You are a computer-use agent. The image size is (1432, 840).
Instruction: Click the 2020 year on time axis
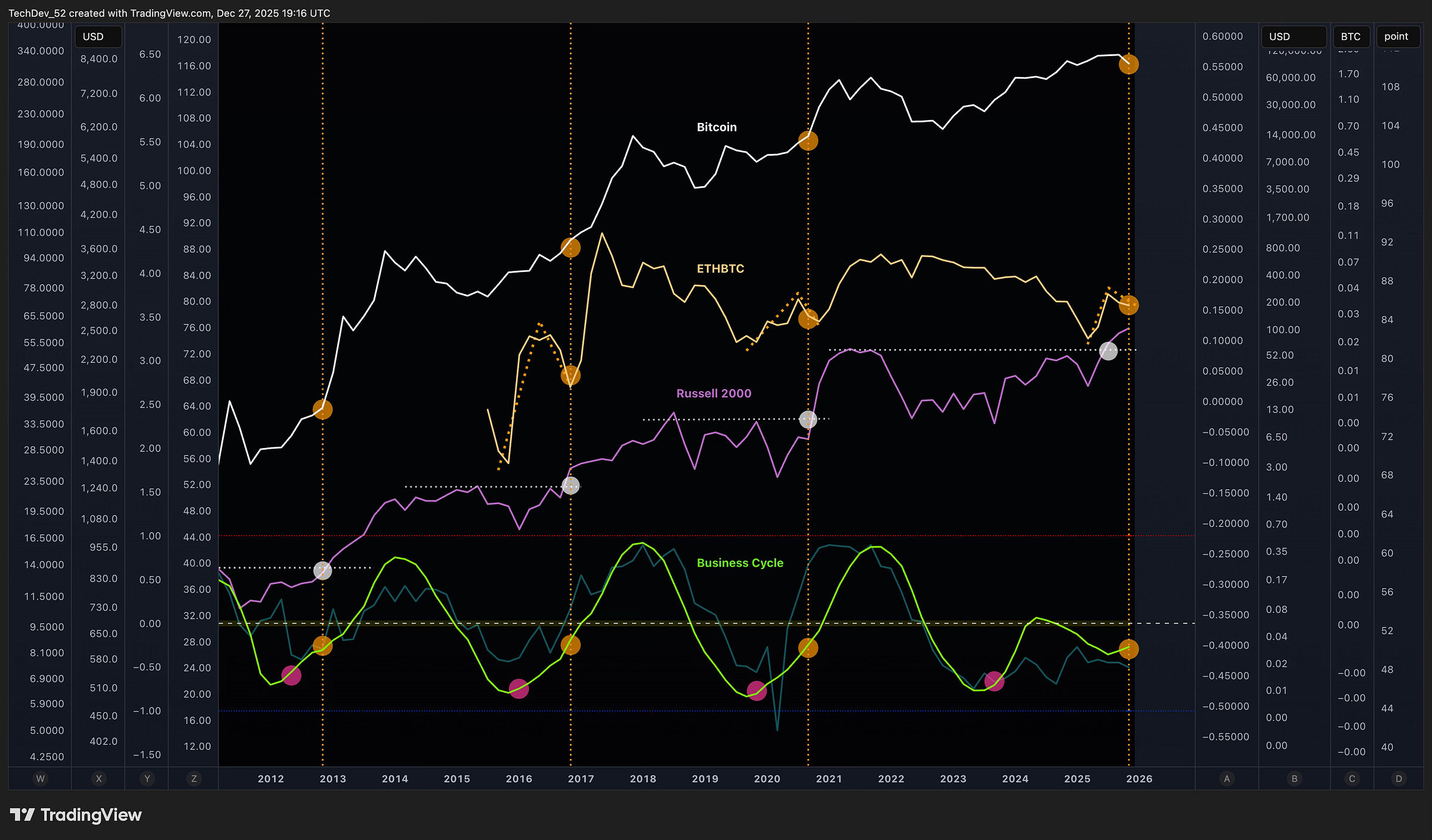pyautogui.click(x=767, y=779)
